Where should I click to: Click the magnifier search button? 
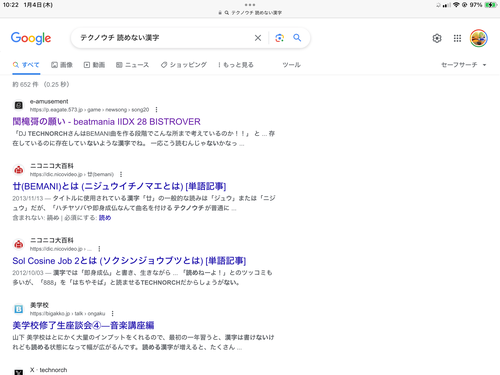coord(297,38)
